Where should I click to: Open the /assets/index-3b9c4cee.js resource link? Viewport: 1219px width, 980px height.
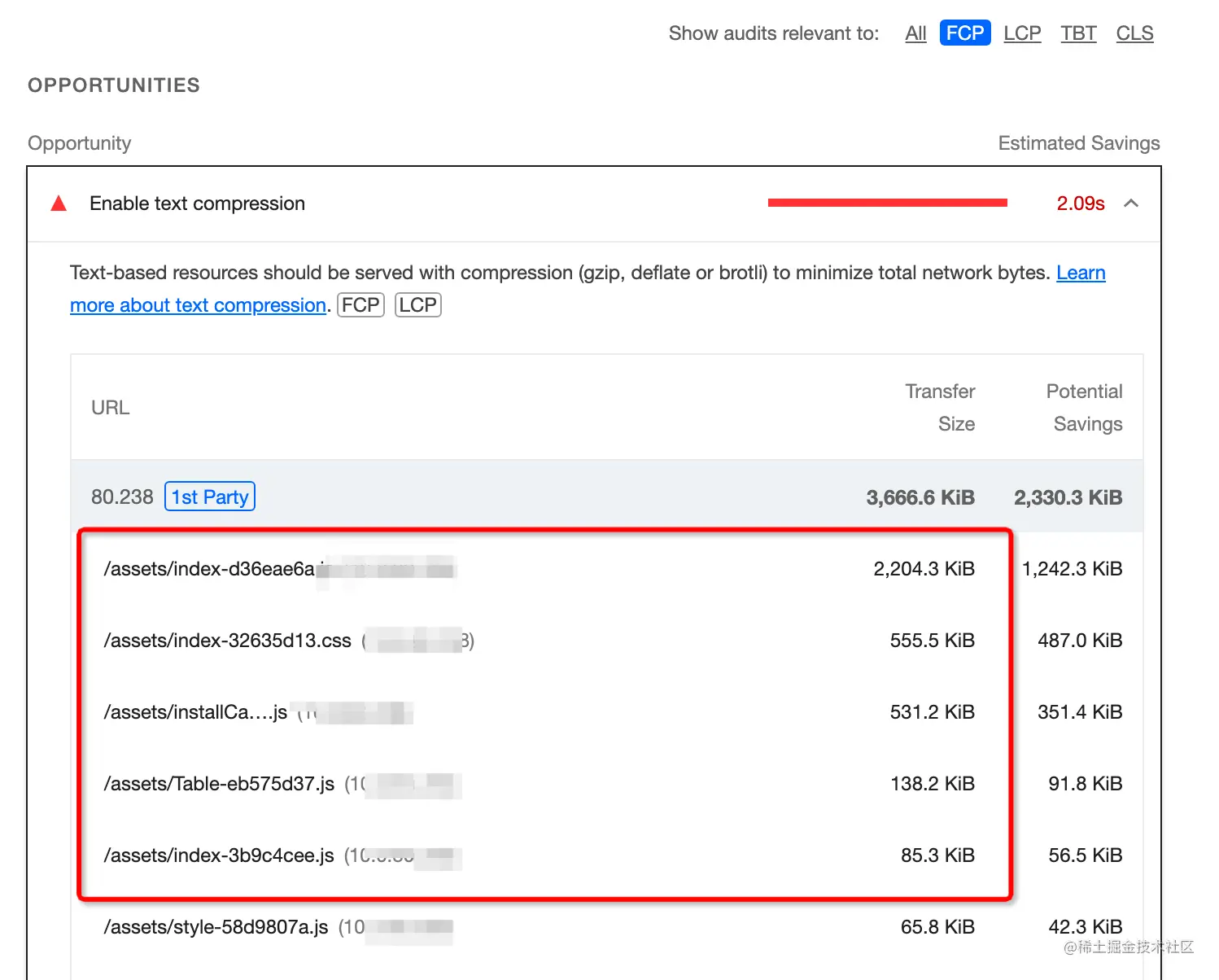click(x=219, y=855)
